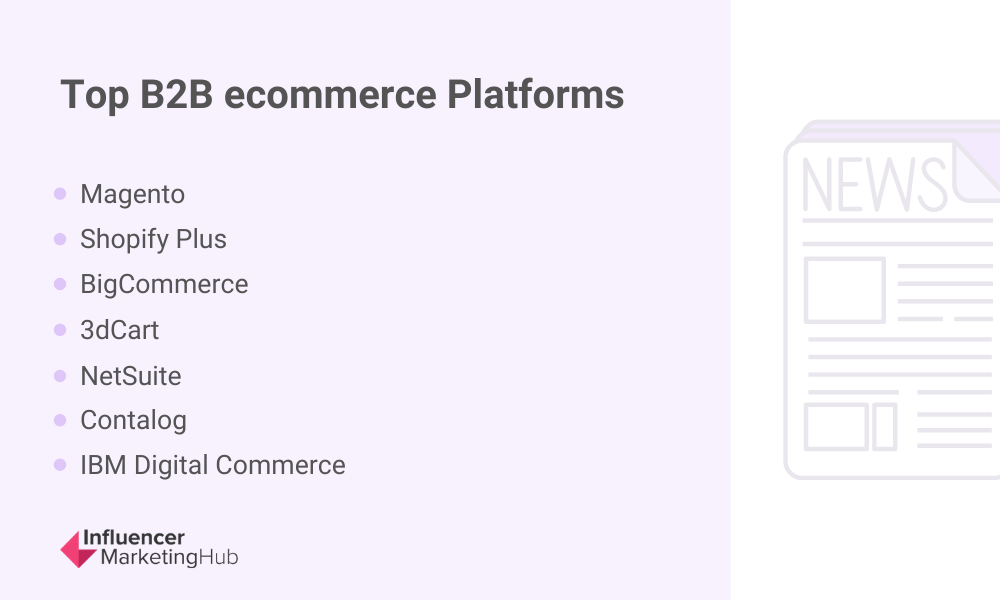Click the large image box in newspaper graphic
1000x600 pixels.
pyautogui.click(x=844, y=290)
